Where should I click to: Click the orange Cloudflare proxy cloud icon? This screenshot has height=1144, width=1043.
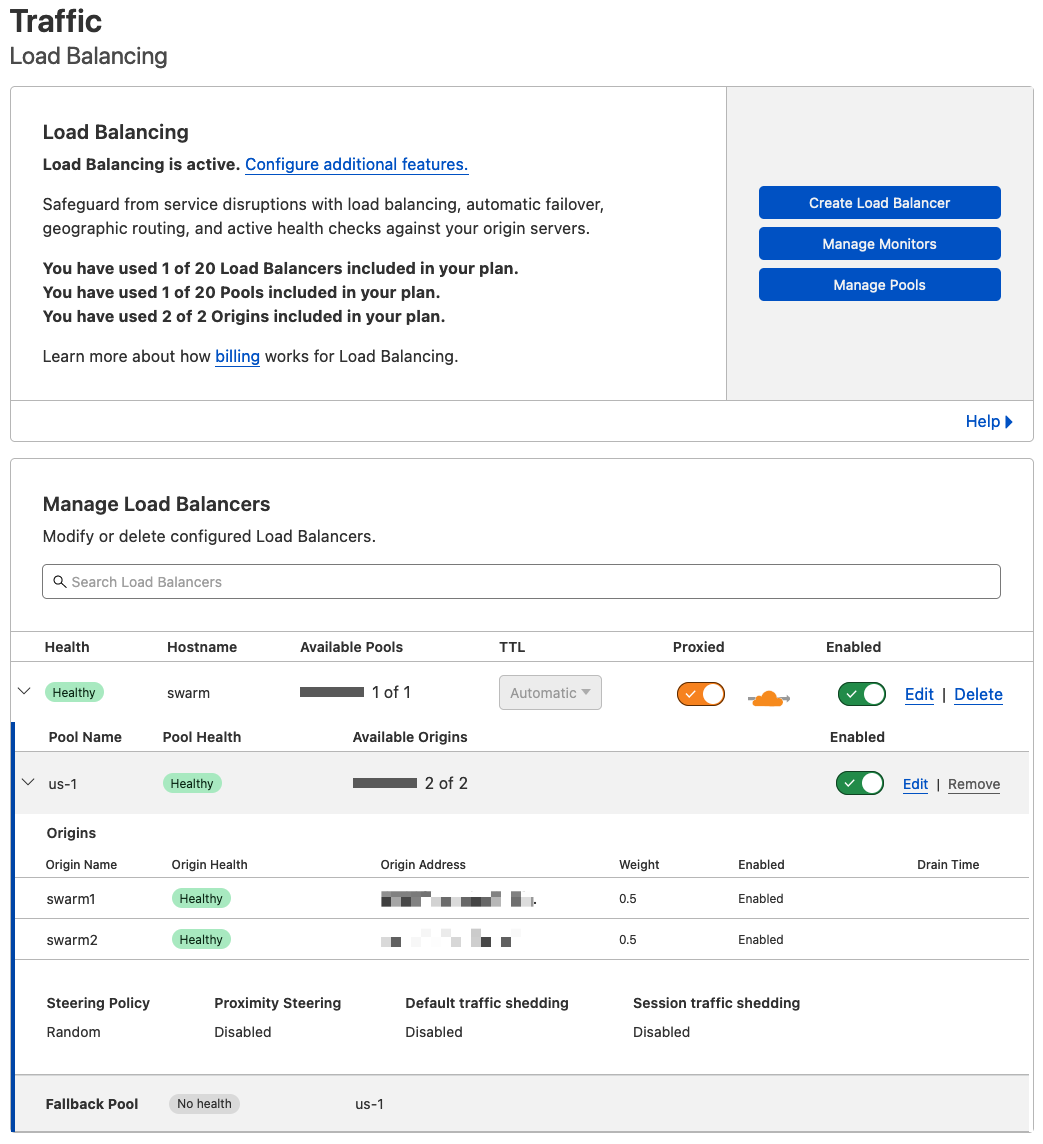(768, 698)
